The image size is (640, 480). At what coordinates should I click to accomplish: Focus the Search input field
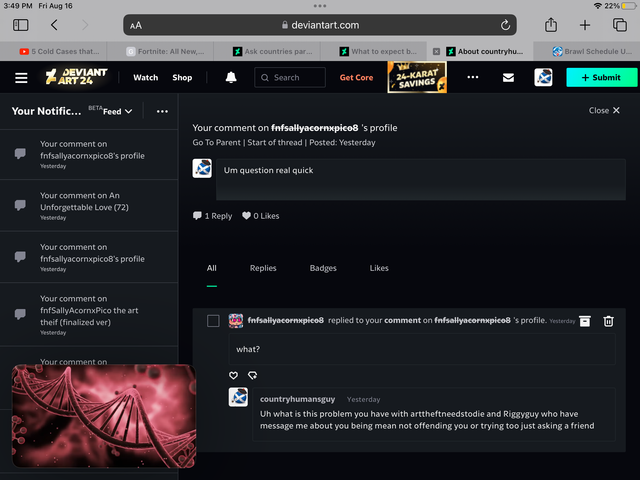coord(290,78)
